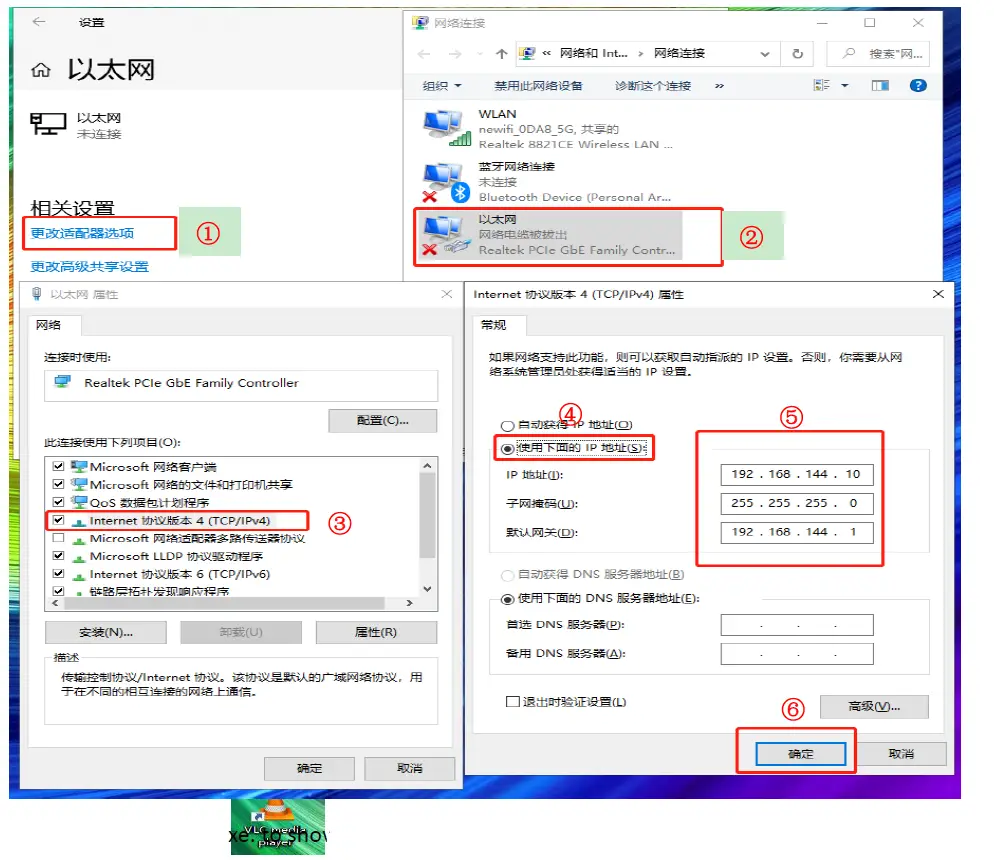The width and height of the screenshot is (994, 860).
Task: Click the 子网掩码 input field
Action: [797, 503]
